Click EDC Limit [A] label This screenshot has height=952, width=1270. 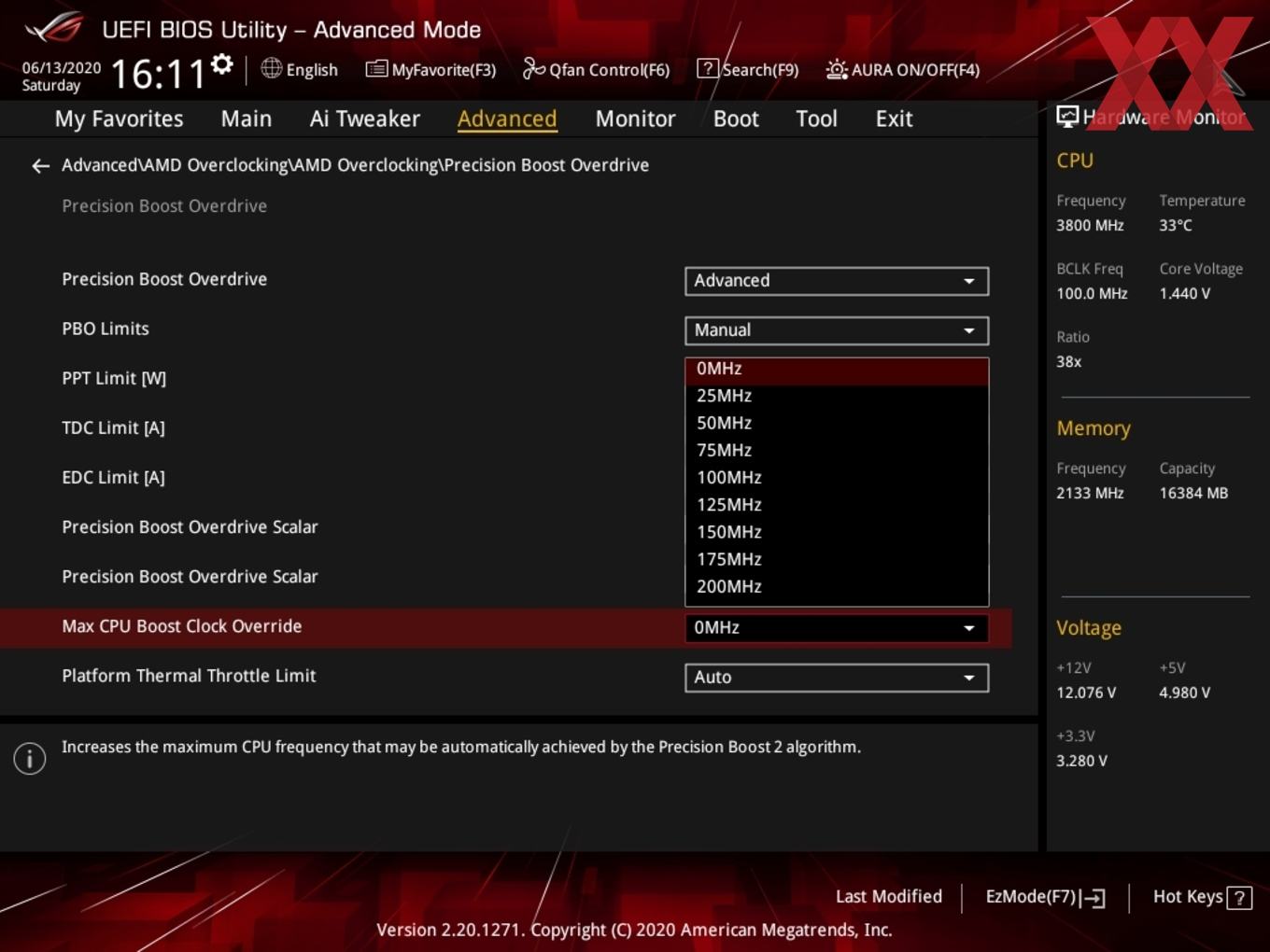[113, 478]
